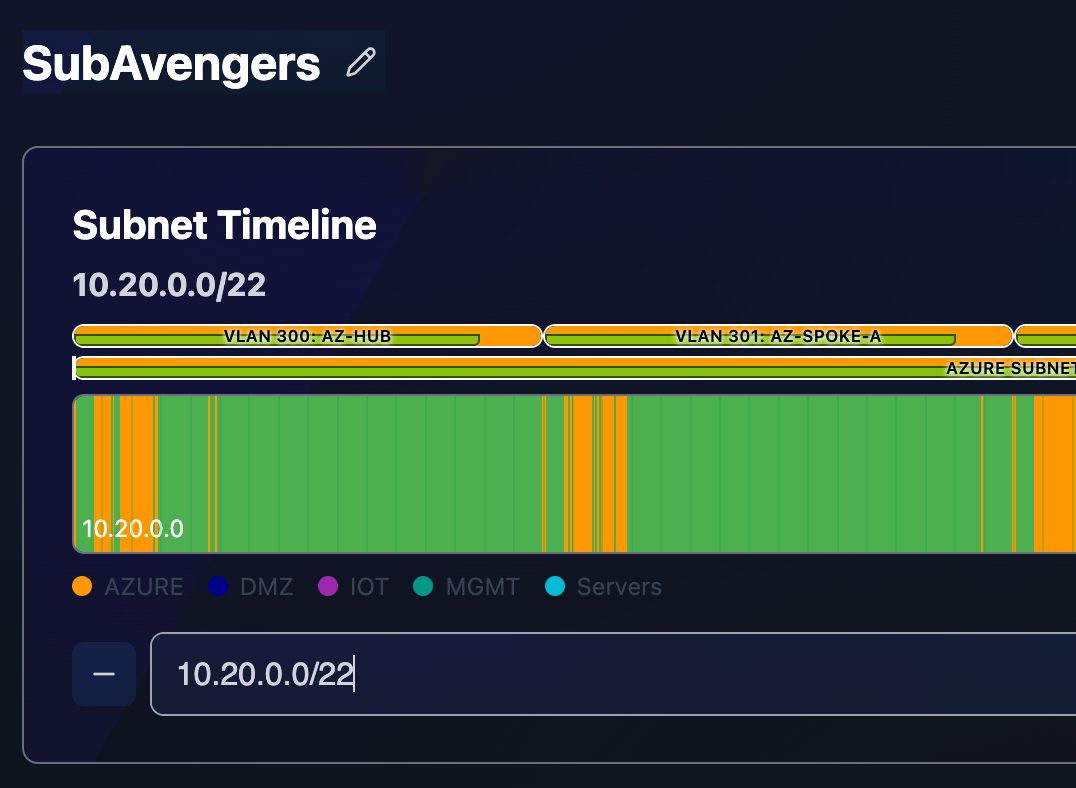This screenshot has height=788, width=1076.
Task: Toggle the IOT legend label
Action: (369, 587)
